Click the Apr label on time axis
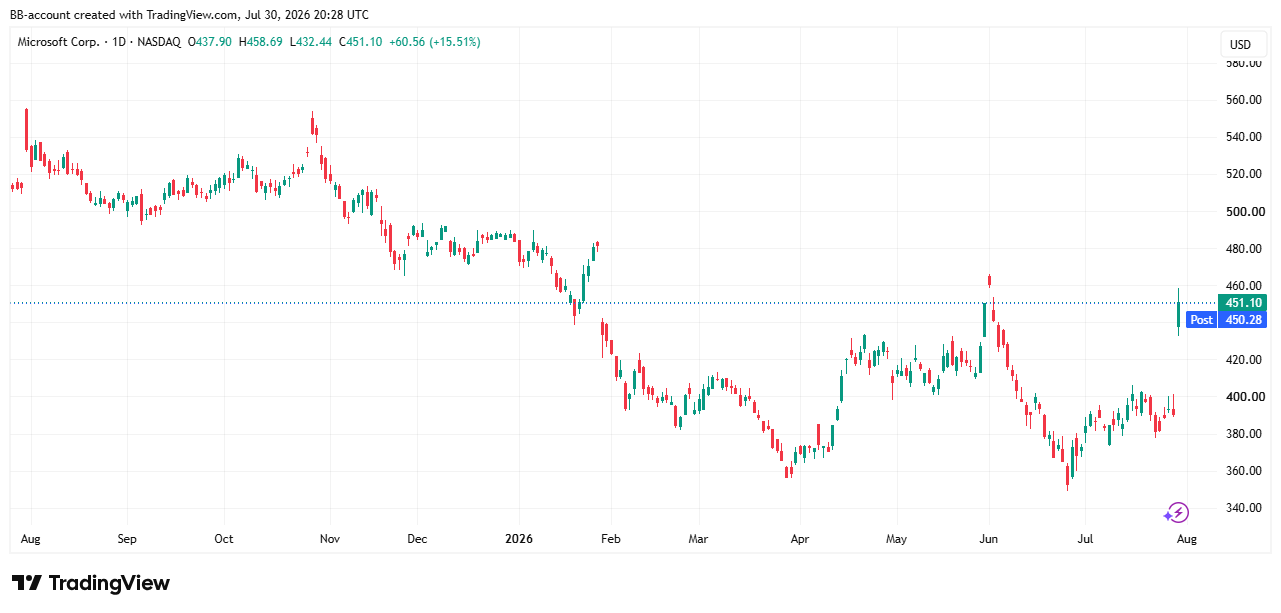 [800, 539]
